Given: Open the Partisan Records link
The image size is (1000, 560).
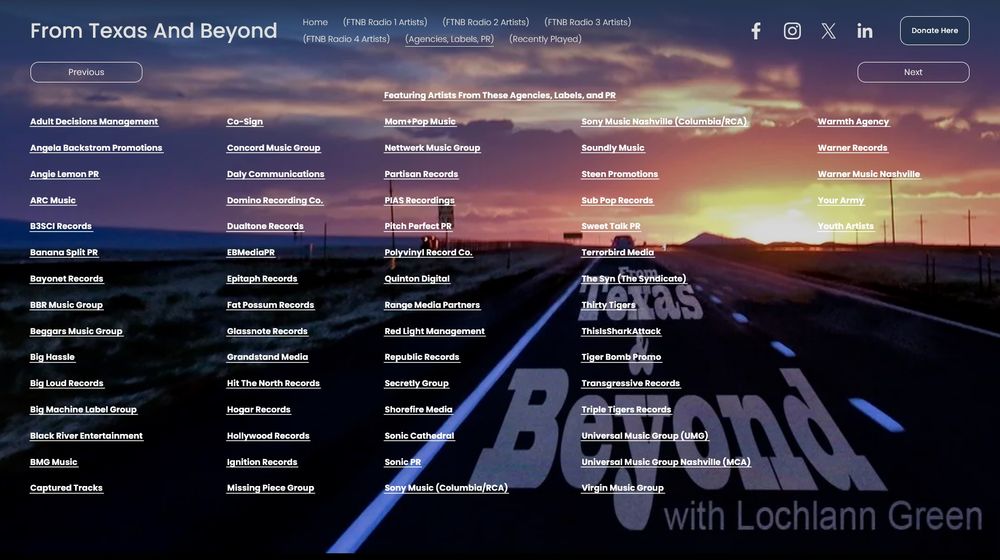Looking at the screenshot, I should click(421, 173).
